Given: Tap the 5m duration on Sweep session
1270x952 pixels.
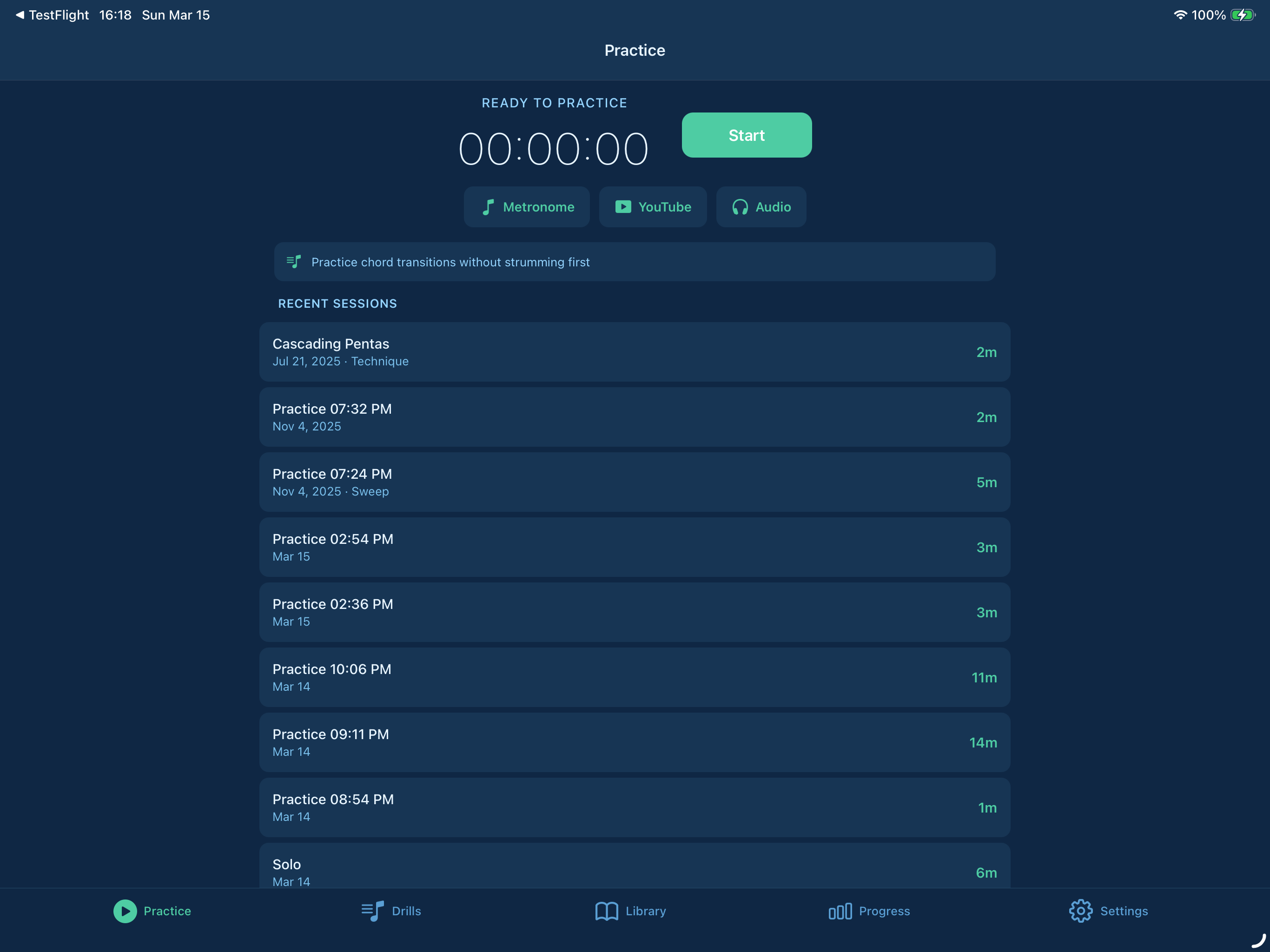Looking at the screenshot, I should (x=986, y=483).
